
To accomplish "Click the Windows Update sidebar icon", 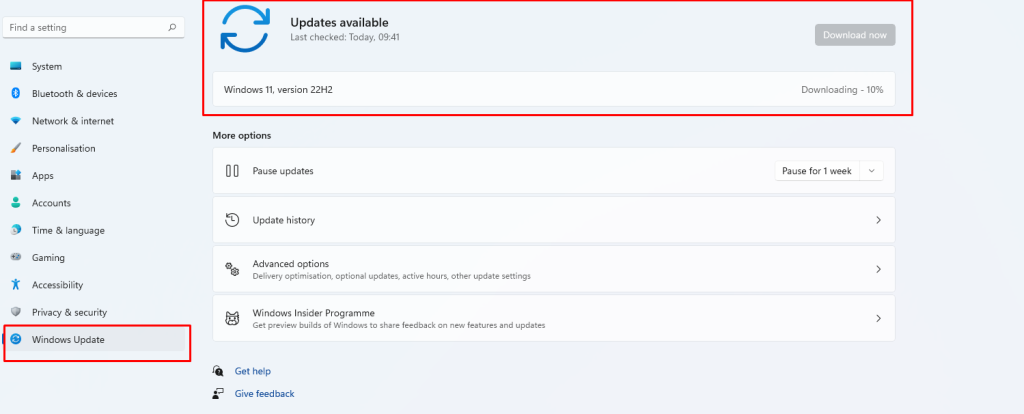I will pos(16,339).
